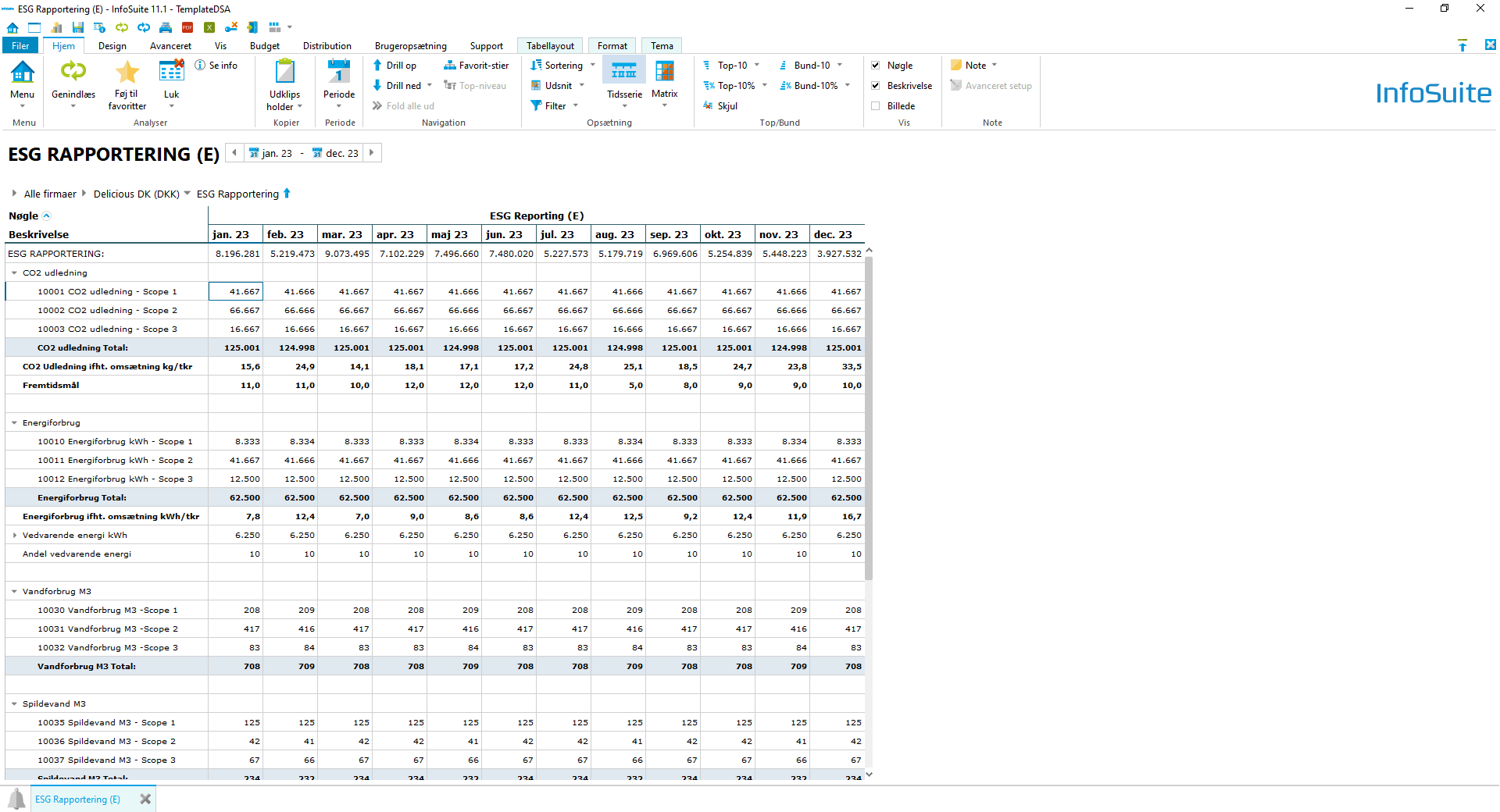Click Delicious DK (DKK) breadcrumb
The height and width of the screenshot is (812, 1500).
click(x=137, y=194)
